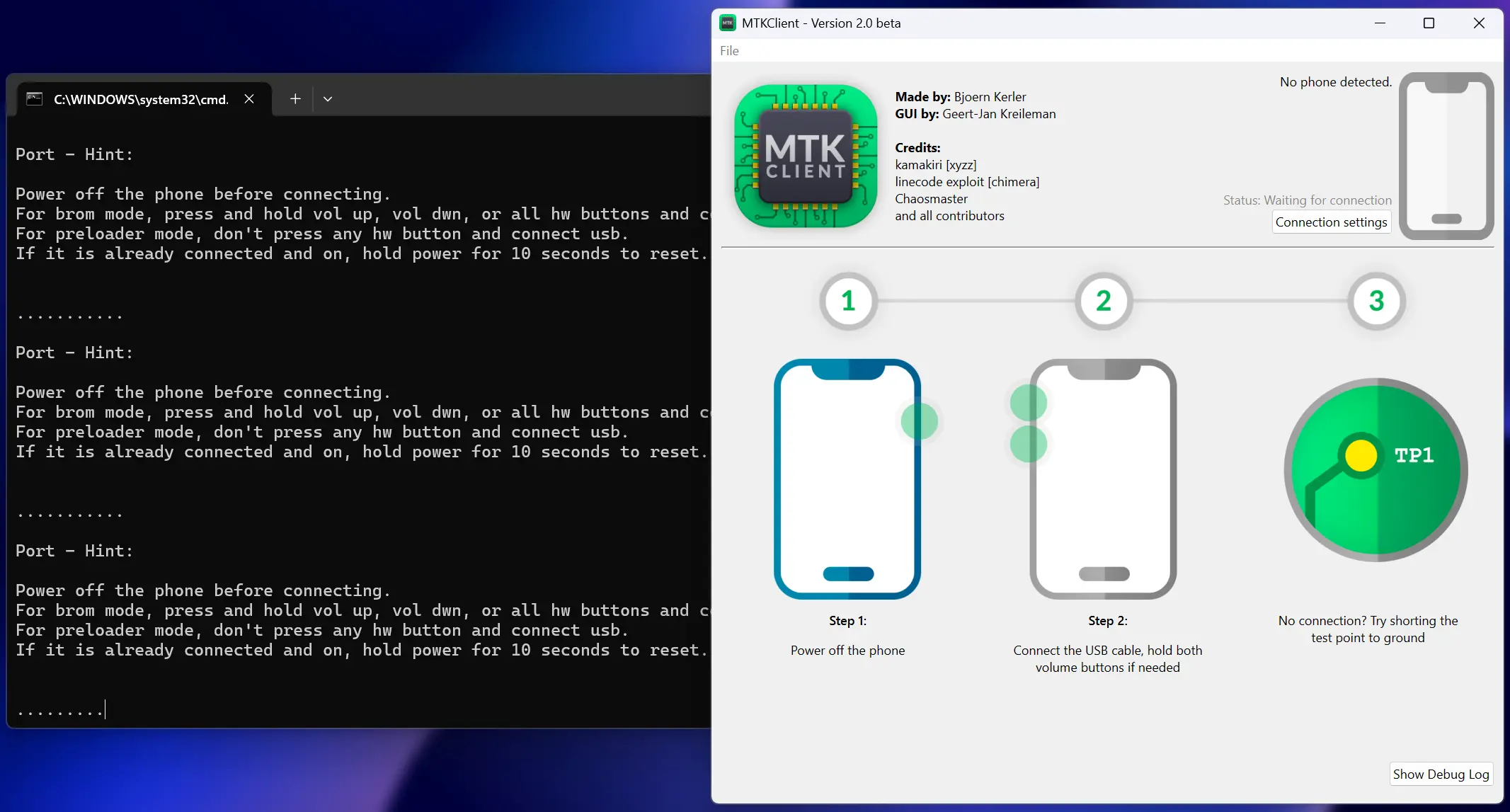Expand the terminal new-tab dropdown arrow
This screenshot has width=1510, height=812.
click(x=328, y=99)
